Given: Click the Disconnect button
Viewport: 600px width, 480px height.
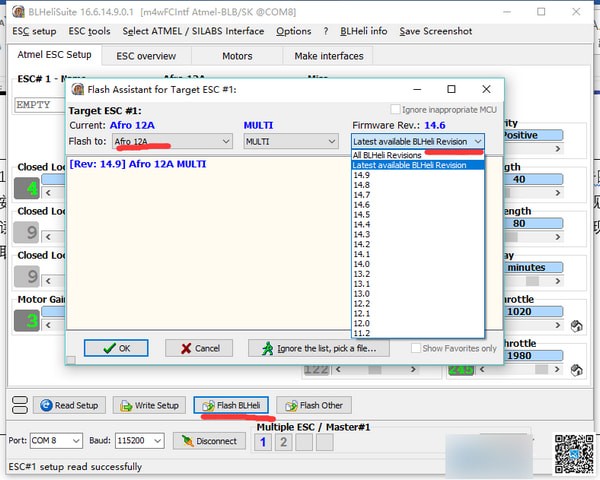Looking at the screenshot, I should 209,441.
